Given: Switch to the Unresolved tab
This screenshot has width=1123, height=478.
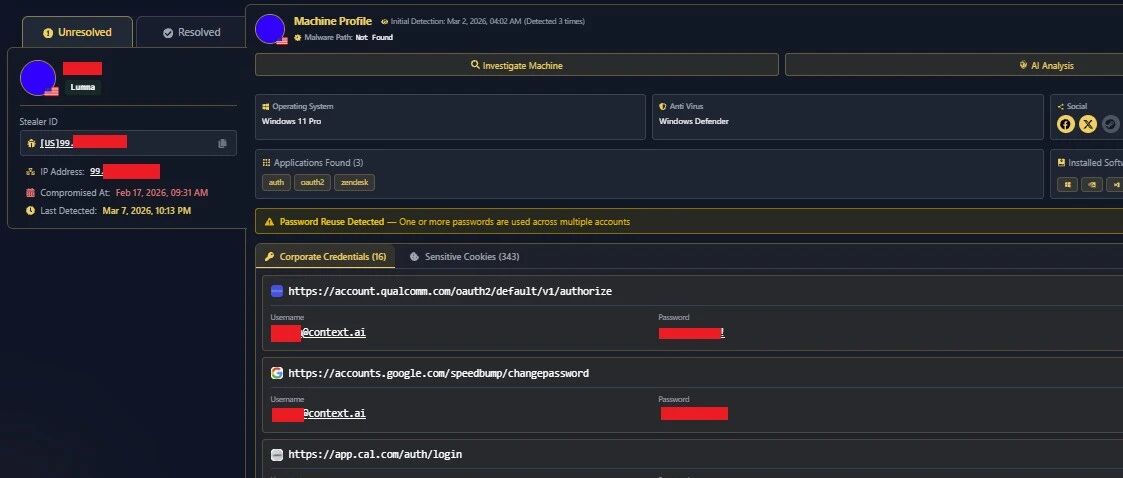Looking at the screenshot, I should click(x=77, y=32).
